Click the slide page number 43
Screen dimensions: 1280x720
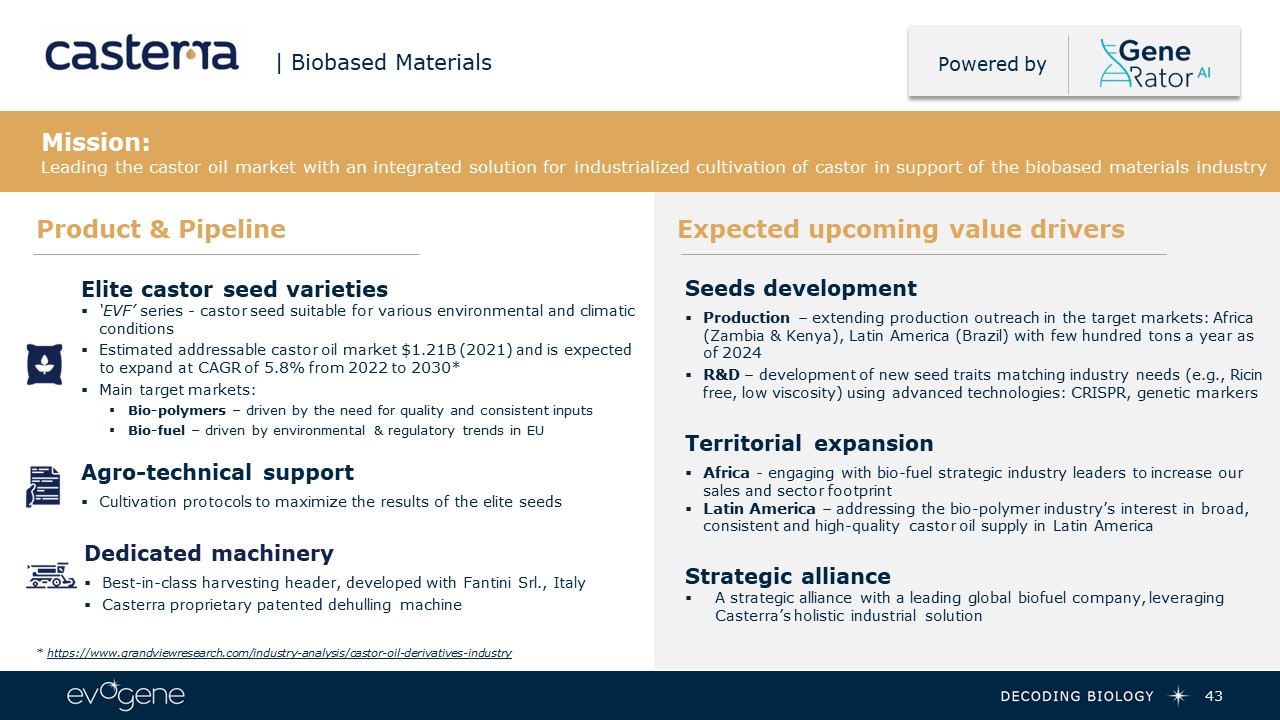coord(1214,696)
